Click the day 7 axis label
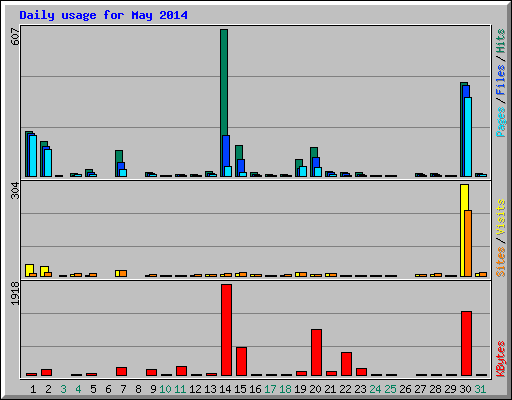Viewport: 512px width, 400px height. point(123,389)
